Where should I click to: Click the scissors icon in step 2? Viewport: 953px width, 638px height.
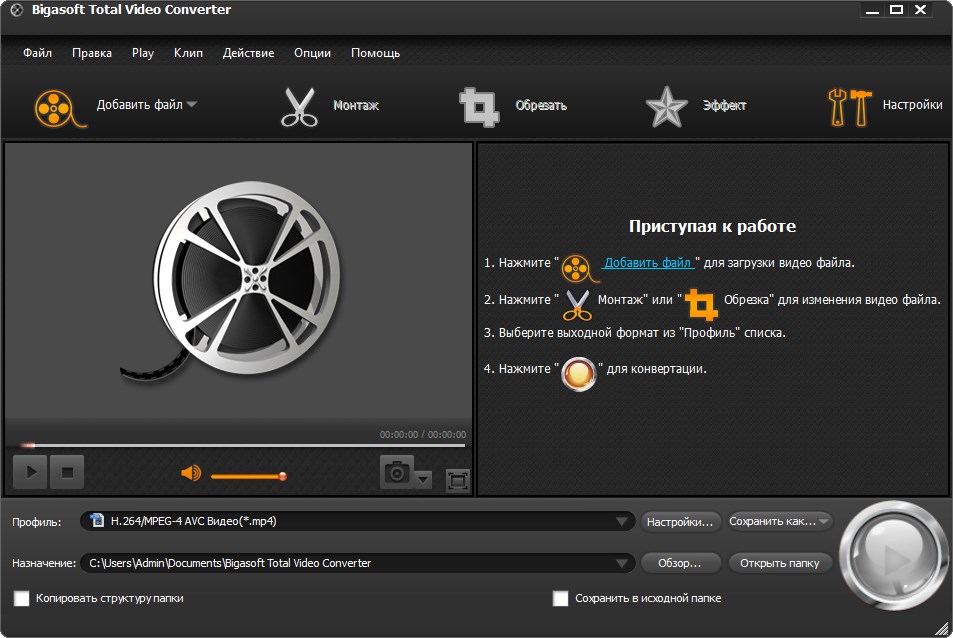[577, 305]
